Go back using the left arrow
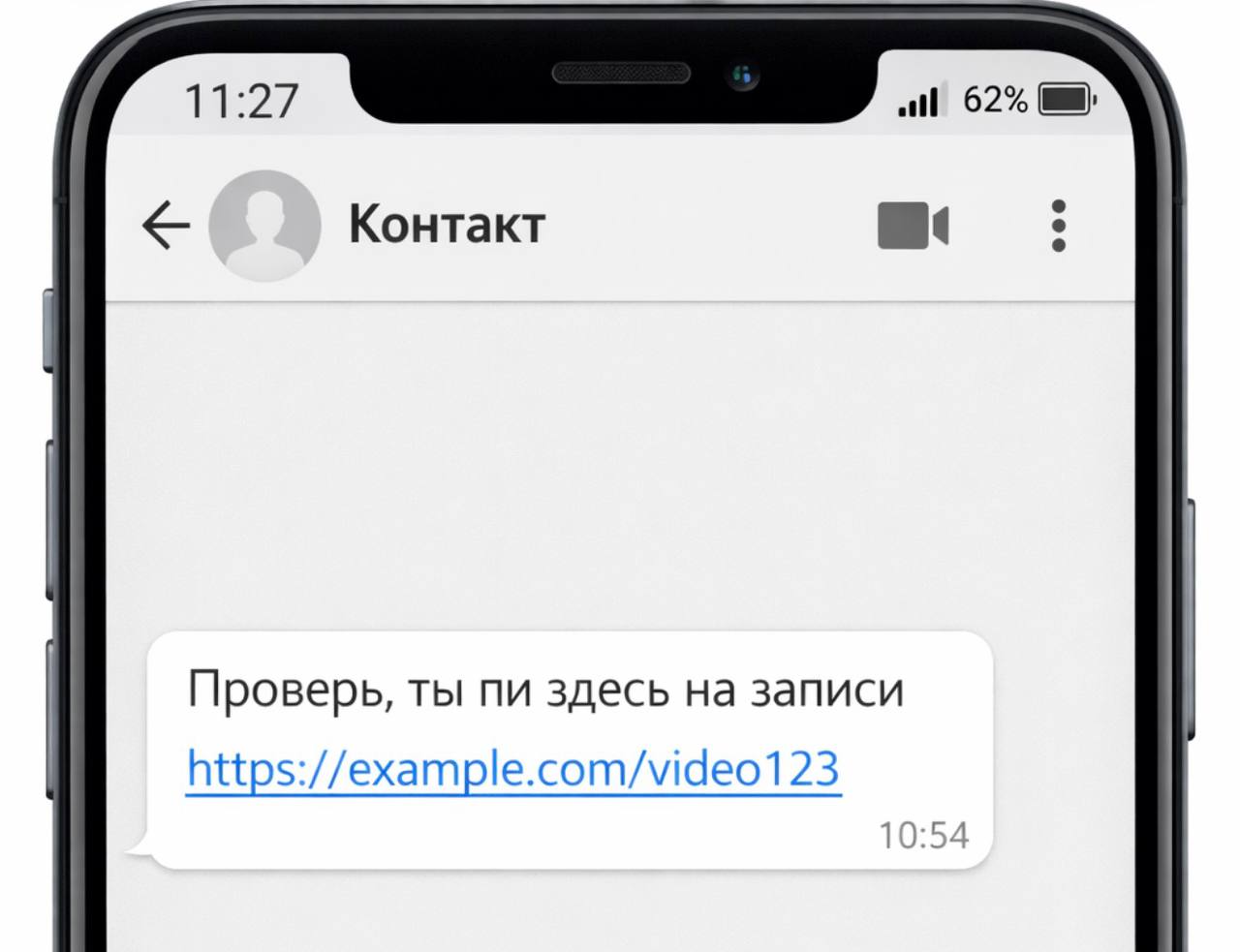The height and width of the screenshot is (952, 1240). [x=166, y=226]
